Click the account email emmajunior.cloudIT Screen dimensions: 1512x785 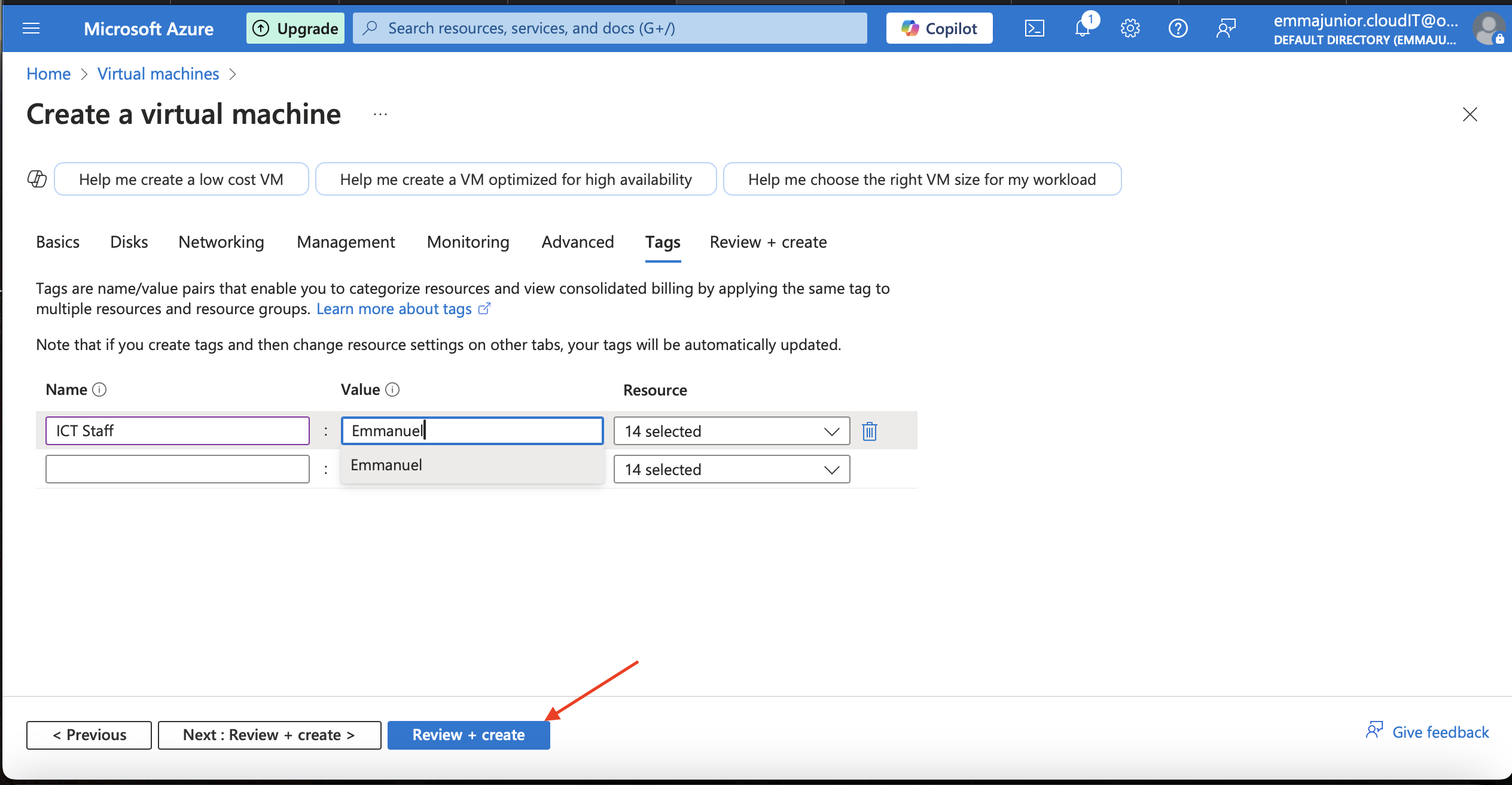[x=1365, y=20]
